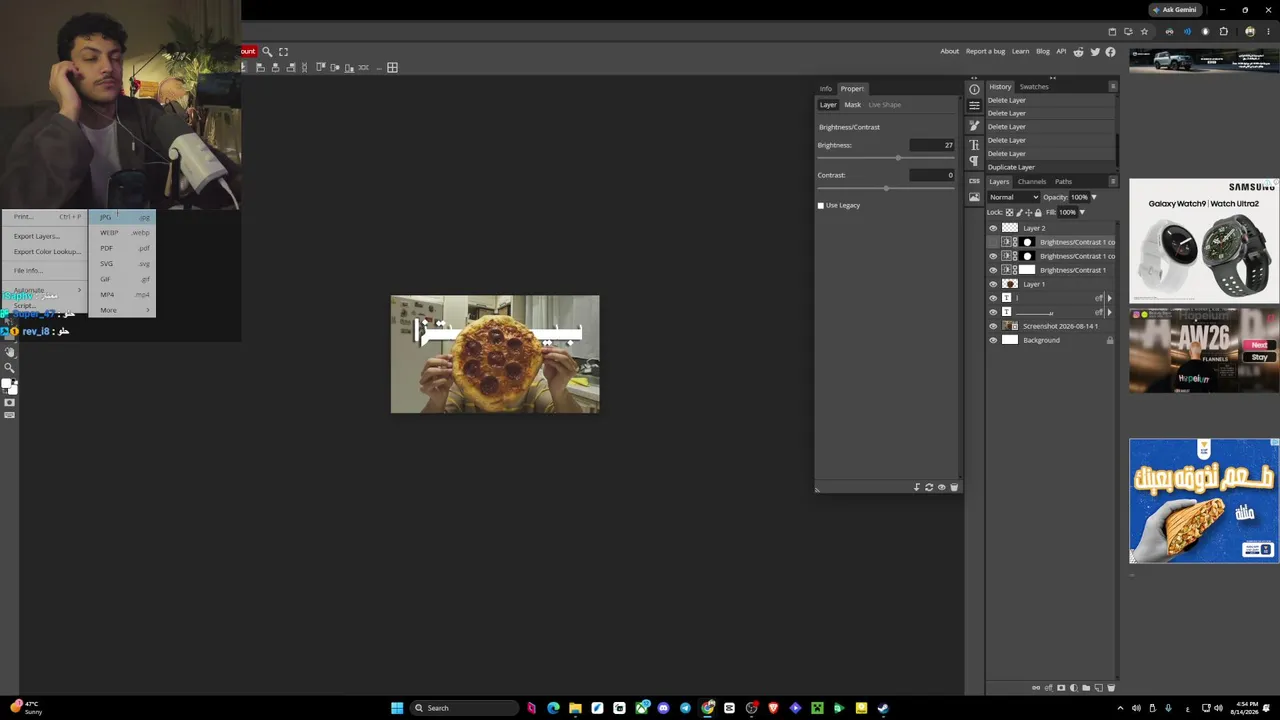Open the Blog link
1280x720 pixels.
[x=1043, y=52]
